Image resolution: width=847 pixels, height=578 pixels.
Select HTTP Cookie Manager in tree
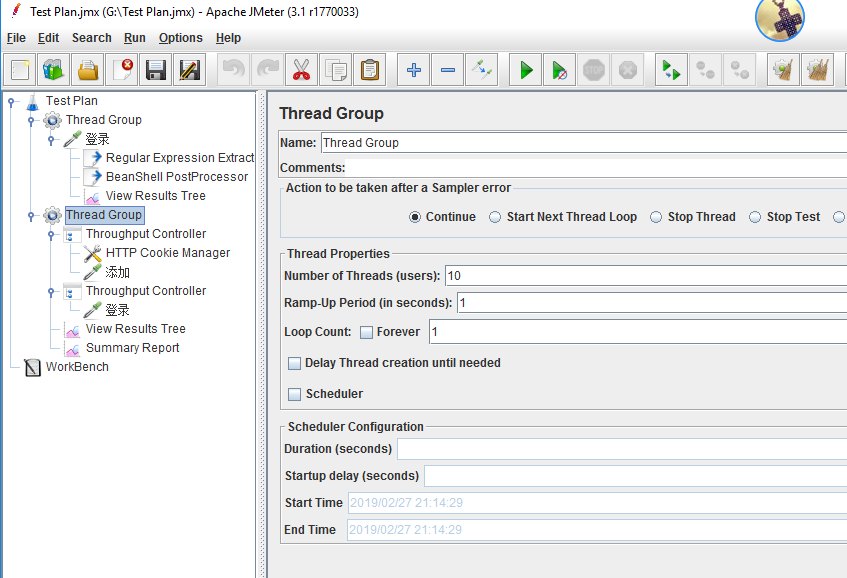point(168,253)
